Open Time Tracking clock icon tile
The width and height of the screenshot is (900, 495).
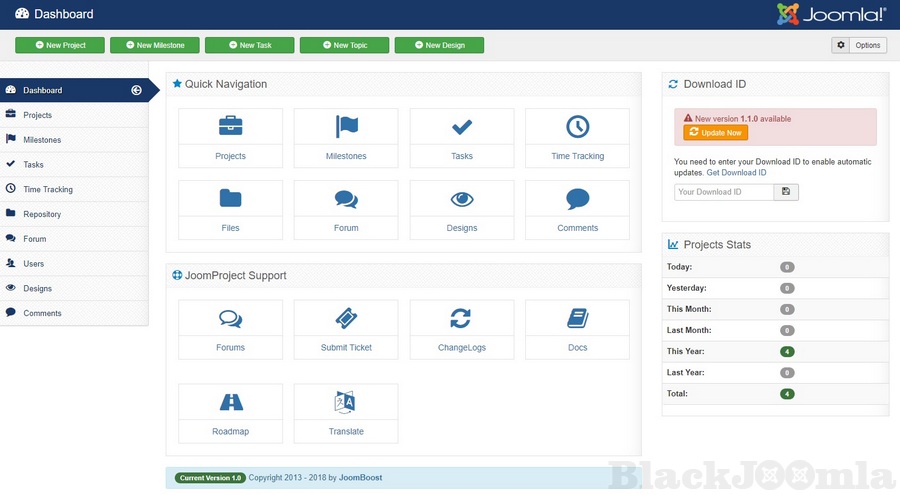(577, 137)
